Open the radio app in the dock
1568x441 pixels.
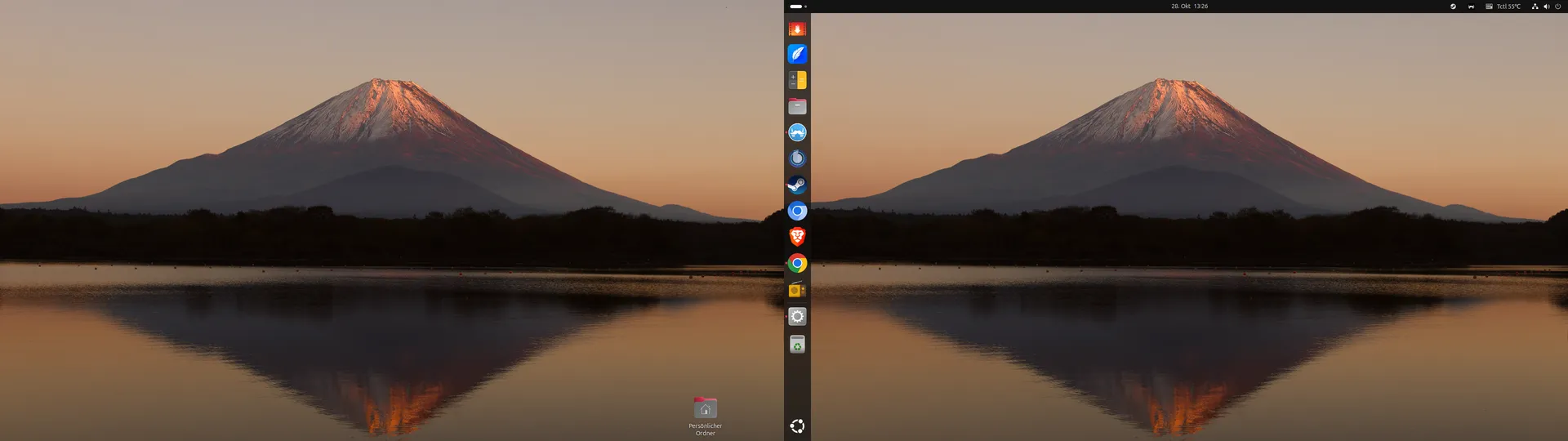tap(797, 289)
